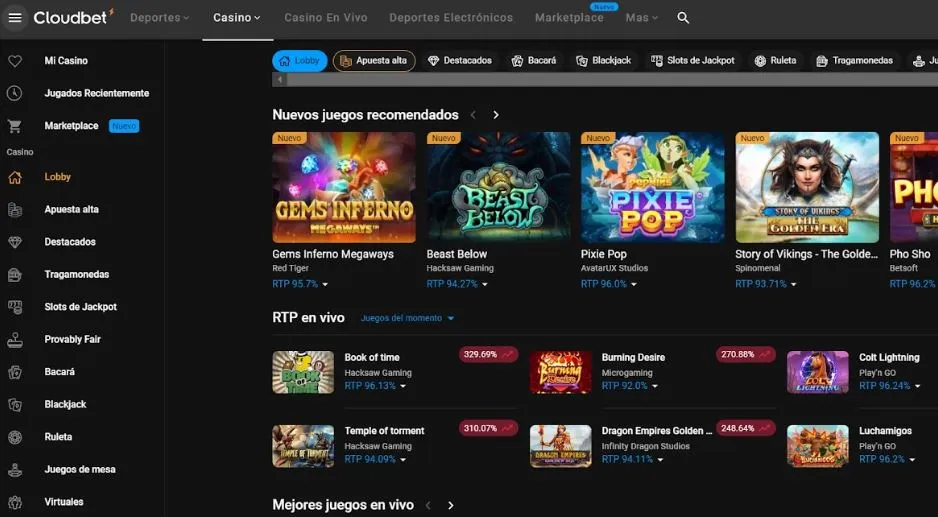The width and height of the screenshot is (938, 517).
Task: Open Colt Lightning game thumbnail
Action: coord(818,372)
